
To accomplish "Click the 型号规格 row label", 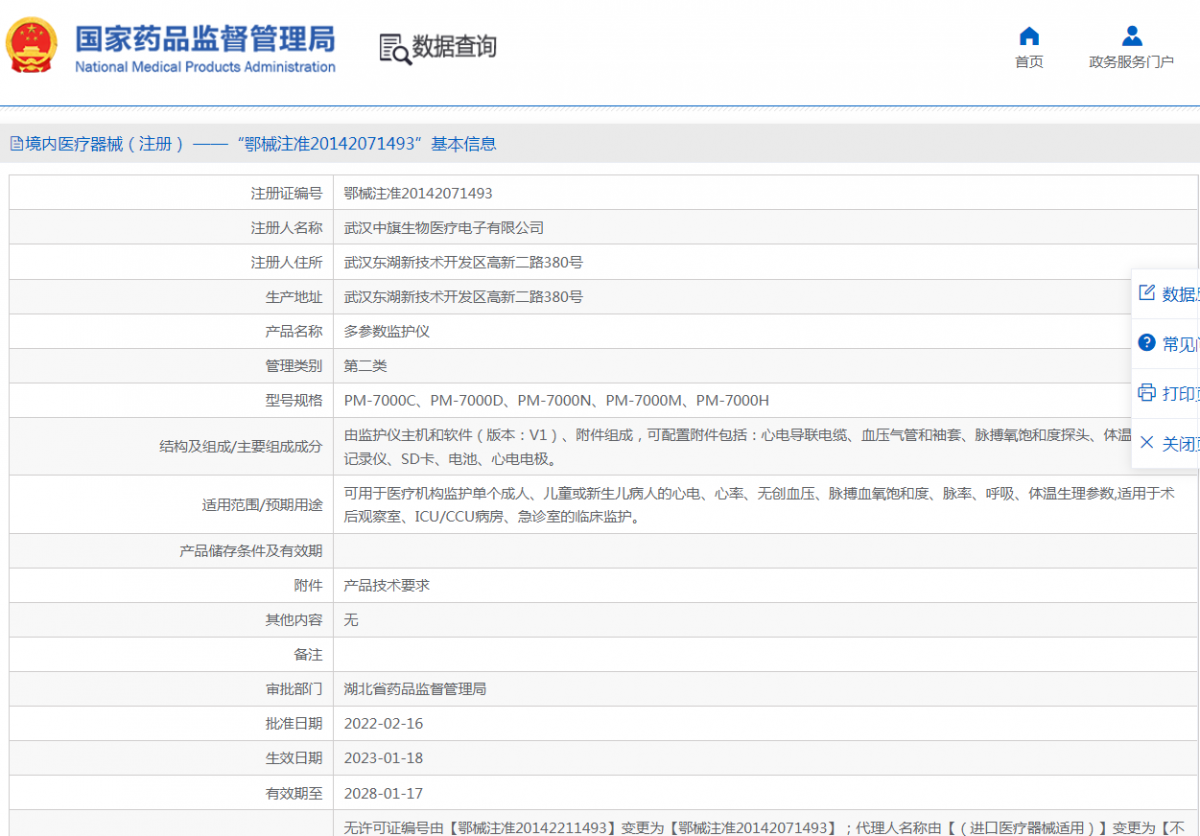I will pyautogui.click(x=293, y=400).
